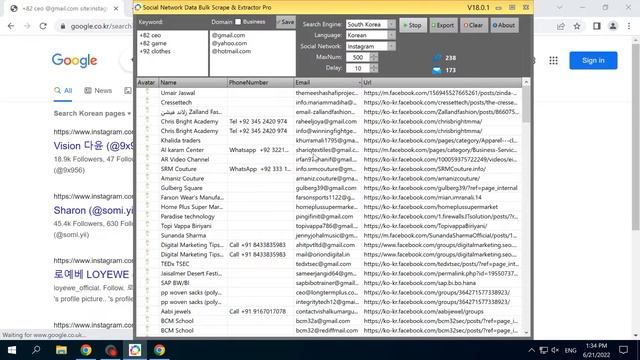The height and width of the screenshot is (360, 640).
Task: Open the Search Korean pages dropdown
Action: point(92,113)
